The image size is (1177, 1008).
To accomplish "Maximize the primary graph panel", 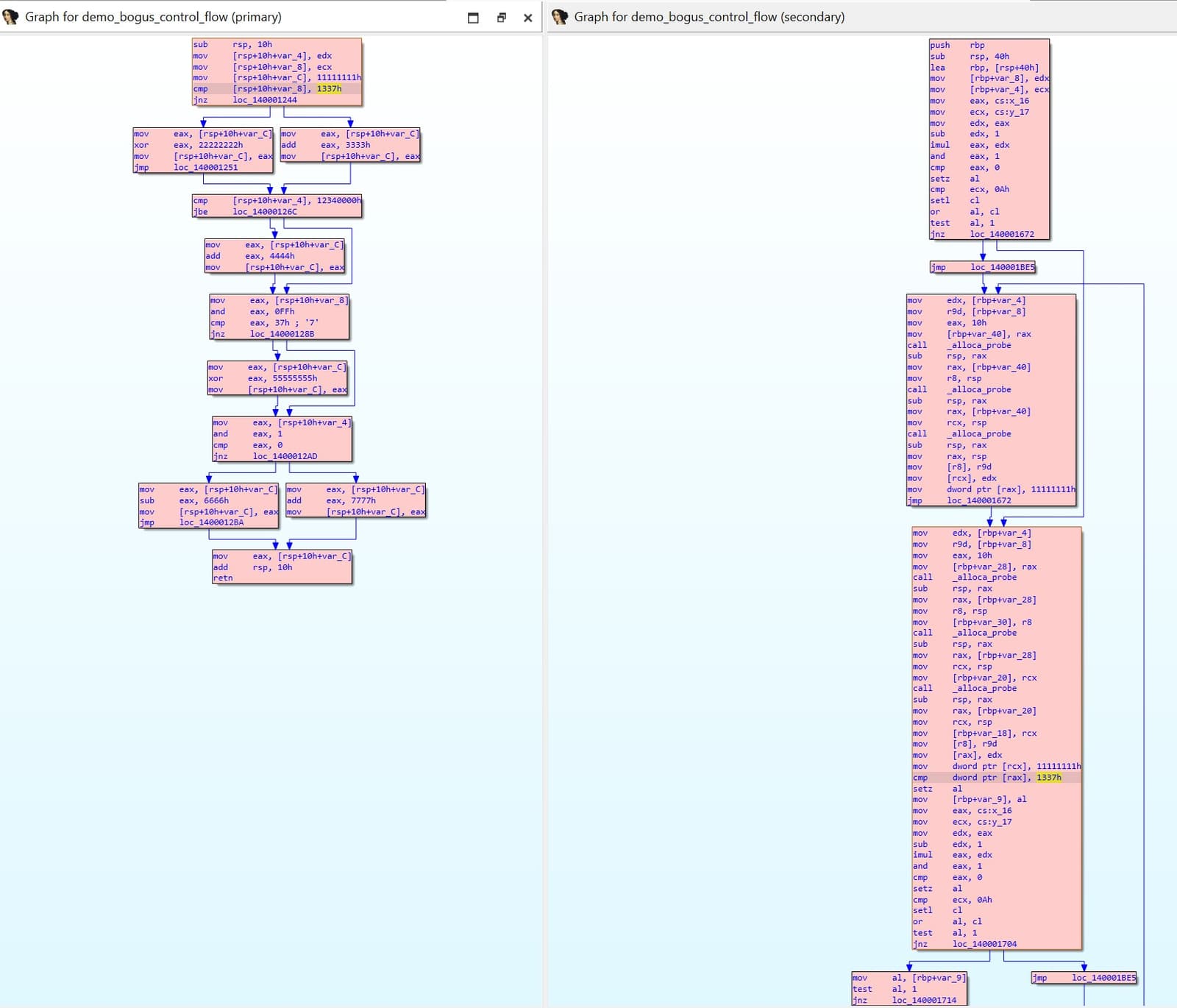I will click(x=473, y=18).
